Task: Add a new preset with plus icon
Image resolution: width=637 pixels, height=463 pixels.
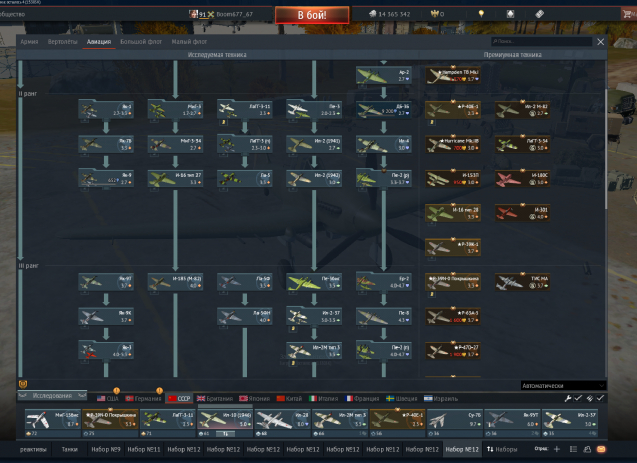Action: 557,449
